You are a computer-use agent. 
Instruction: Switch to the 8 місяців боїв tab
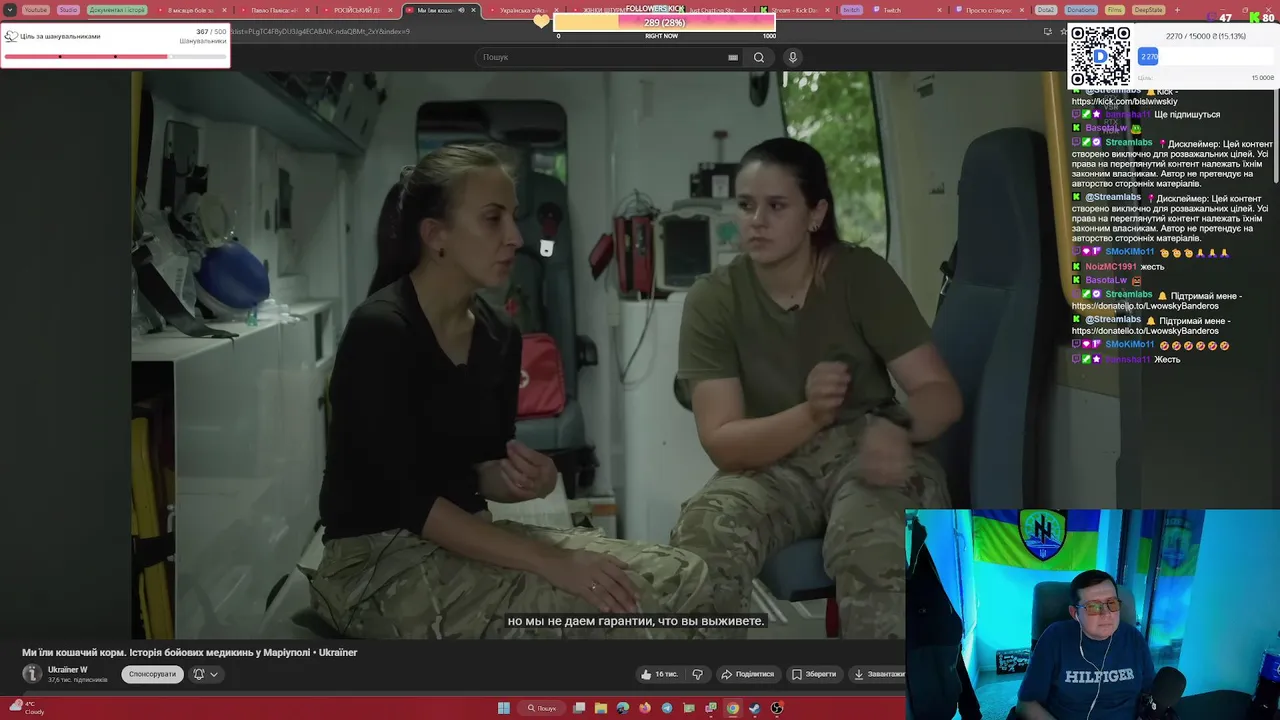190,10
